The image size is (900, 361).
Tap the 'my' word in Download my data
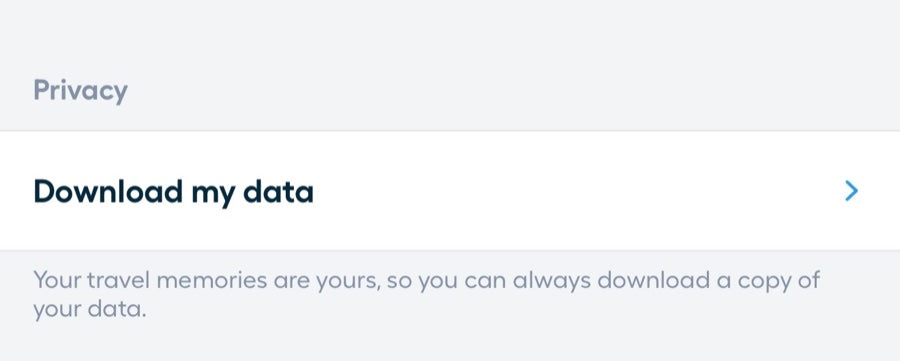pyautogui.click(x=213, y=194)
